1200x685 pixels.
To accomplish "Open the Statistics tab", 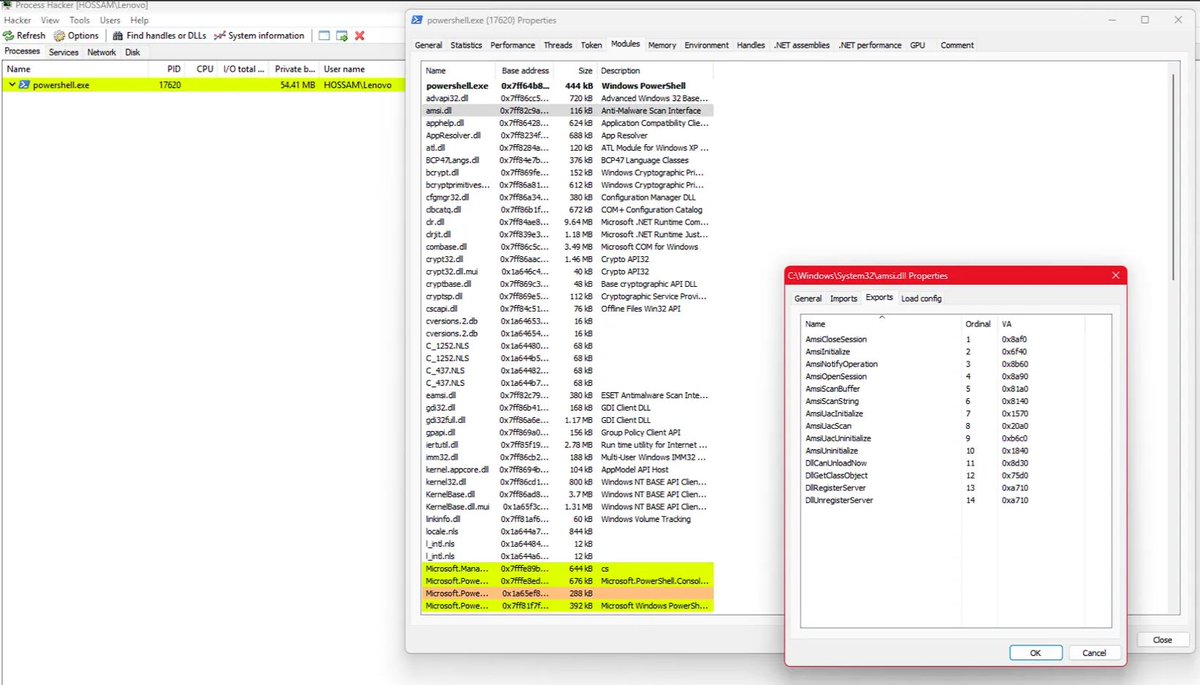I will point(466,45).
